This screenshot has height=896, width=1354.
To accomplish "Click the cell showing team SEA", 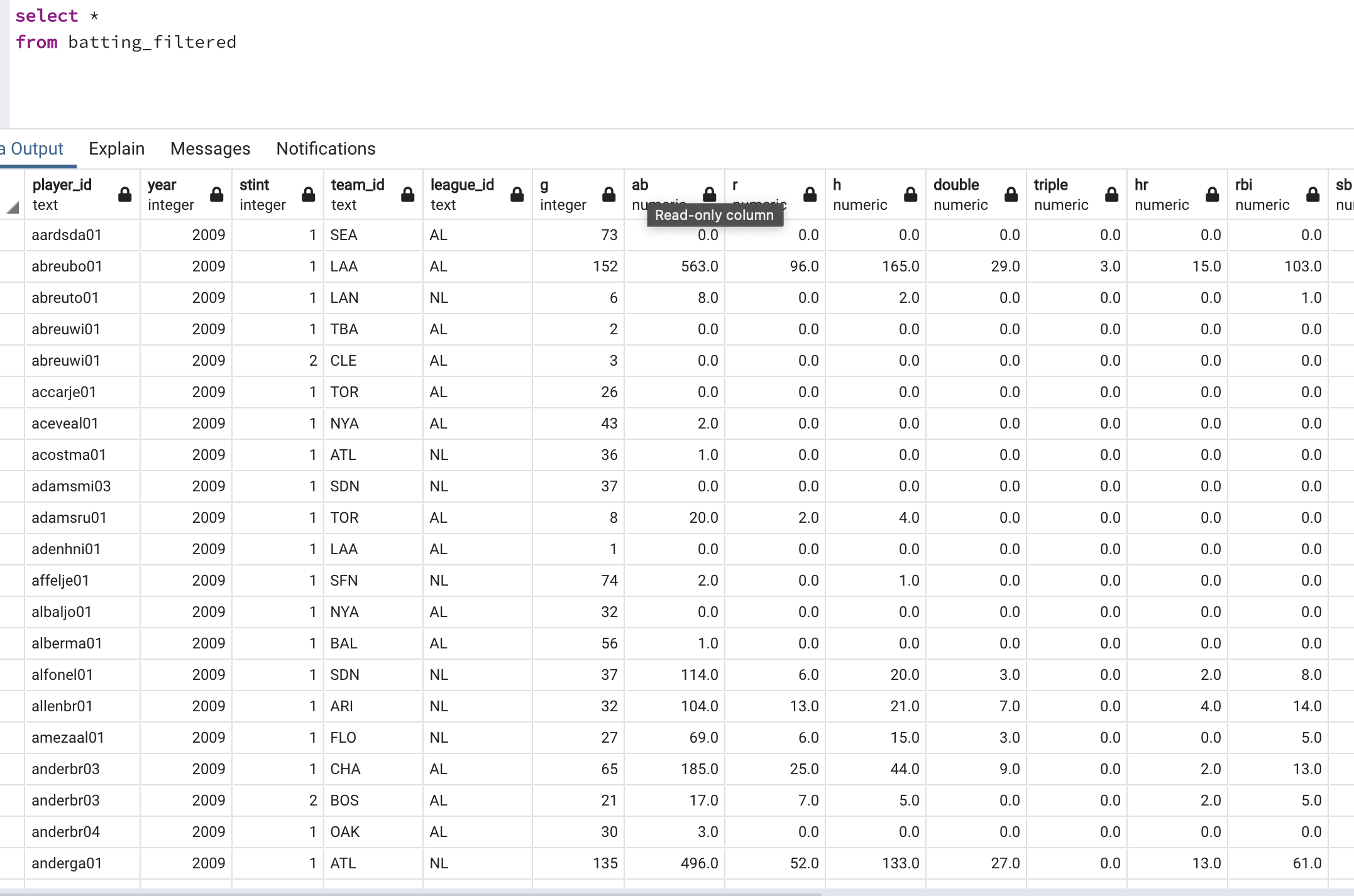I will [x=344, y=234].
